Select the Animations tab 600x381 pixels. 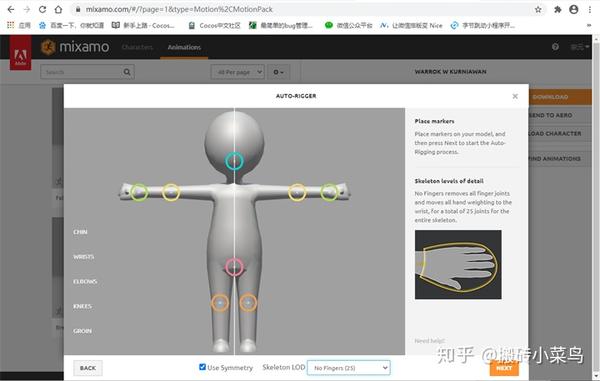(x=184, y=47)
